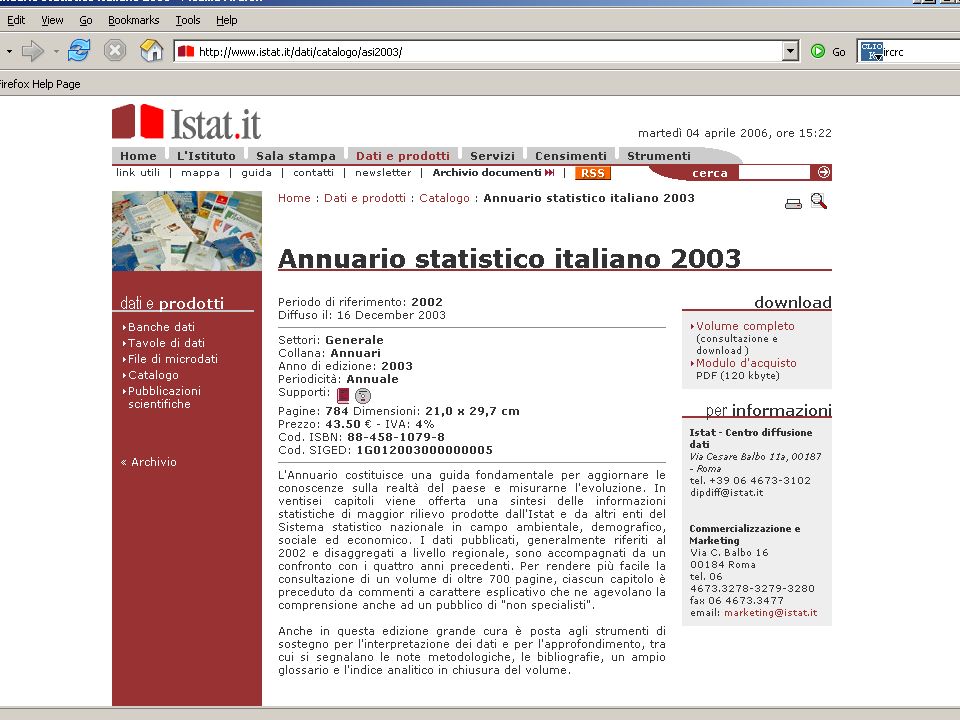The width and height of the screenshot is (960, 720).
Task: Click the dipdiff@istat.it email text
Action: (x=727, y=492)
